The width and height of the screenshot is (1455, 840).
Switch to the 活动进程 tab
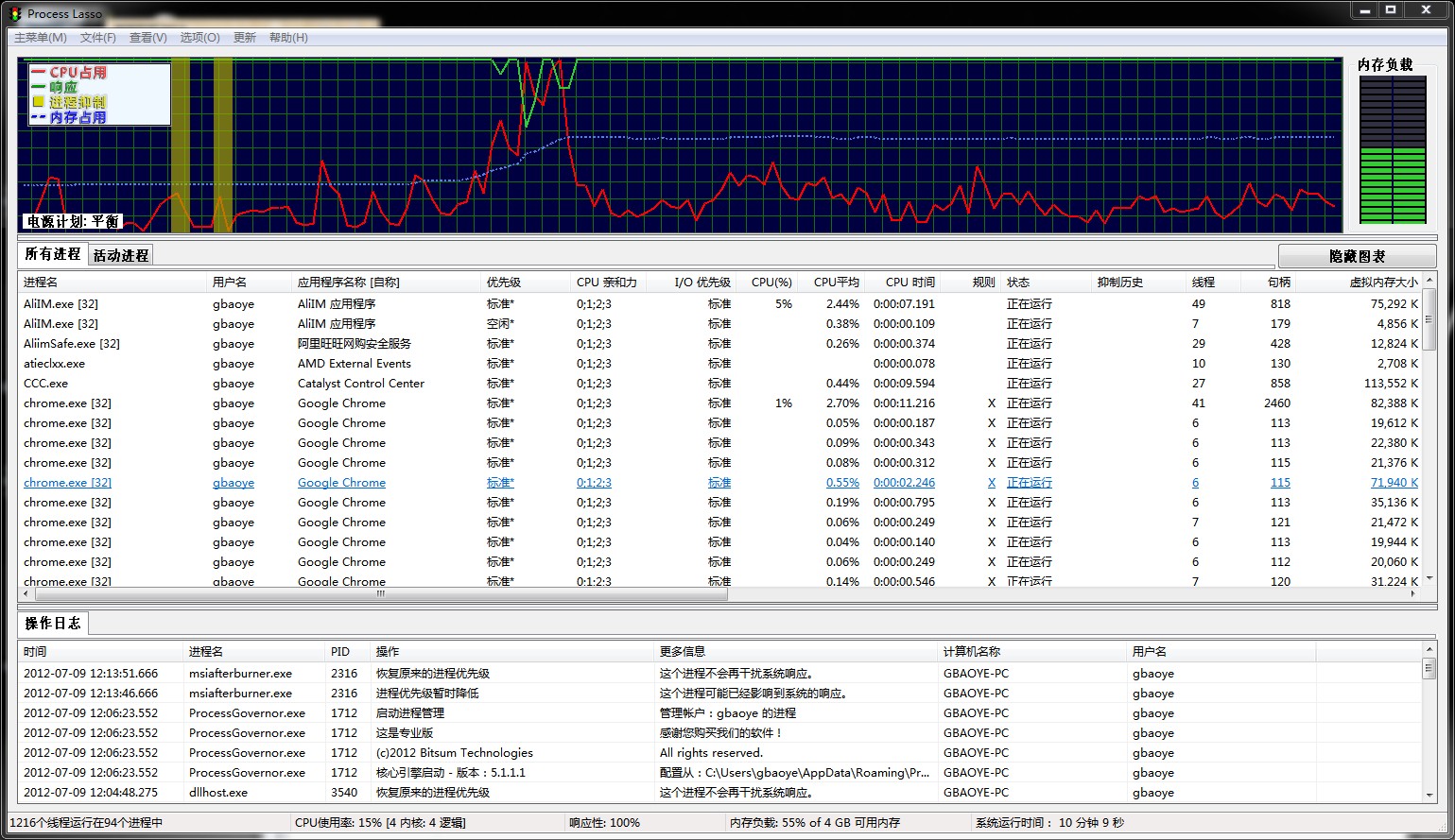click(x=121, y=255)
